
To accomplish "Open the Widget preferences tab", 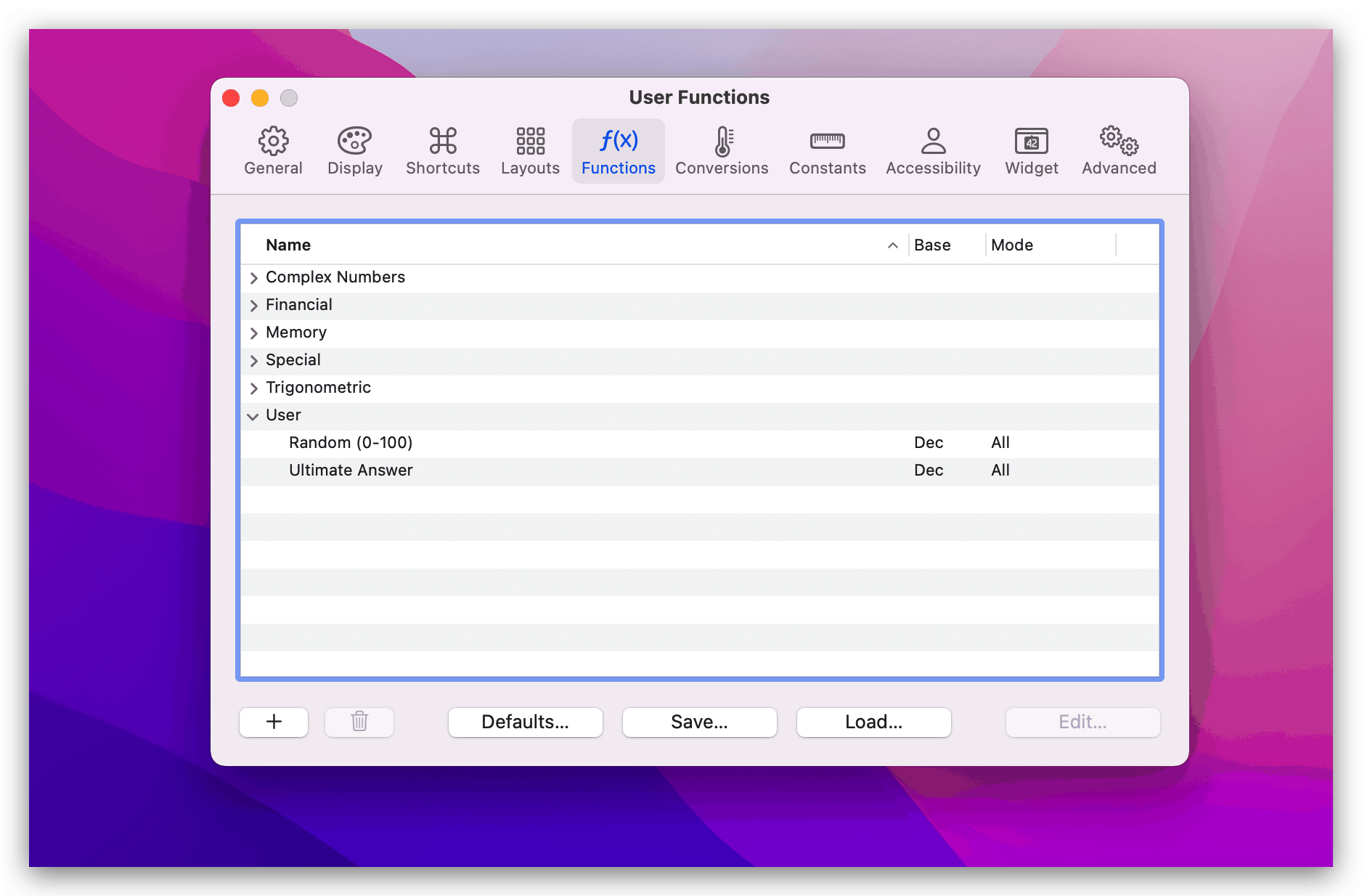I will 1031,151.
